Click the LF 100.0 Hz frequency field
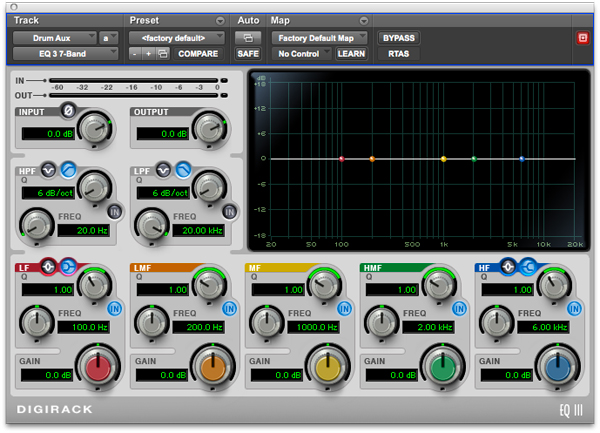 [x=83, y=327]
